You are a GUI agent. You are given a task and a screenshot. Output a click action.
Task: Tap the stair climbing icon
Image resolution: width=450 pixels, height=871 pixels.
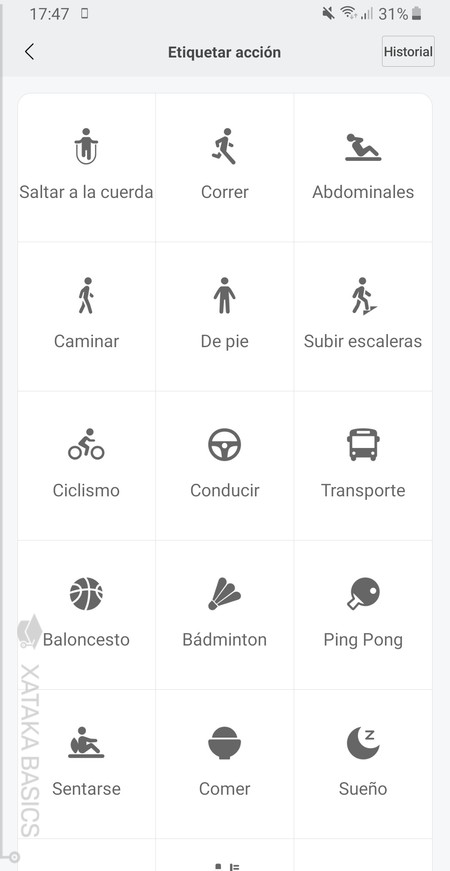[363, 296]
